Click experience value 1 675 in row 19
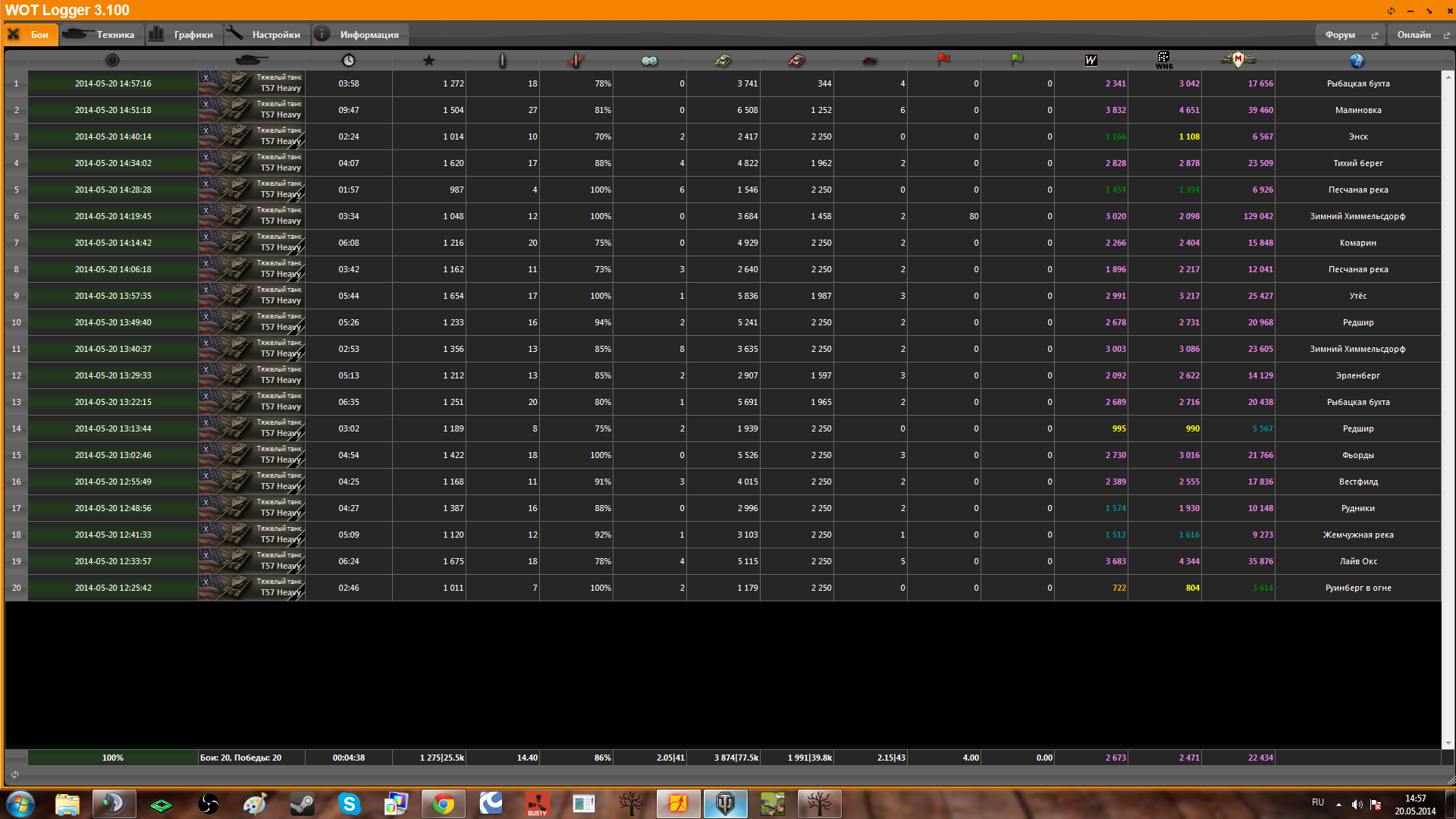Viewport: 1456px width, 819px height. click(x=453, y=561)
